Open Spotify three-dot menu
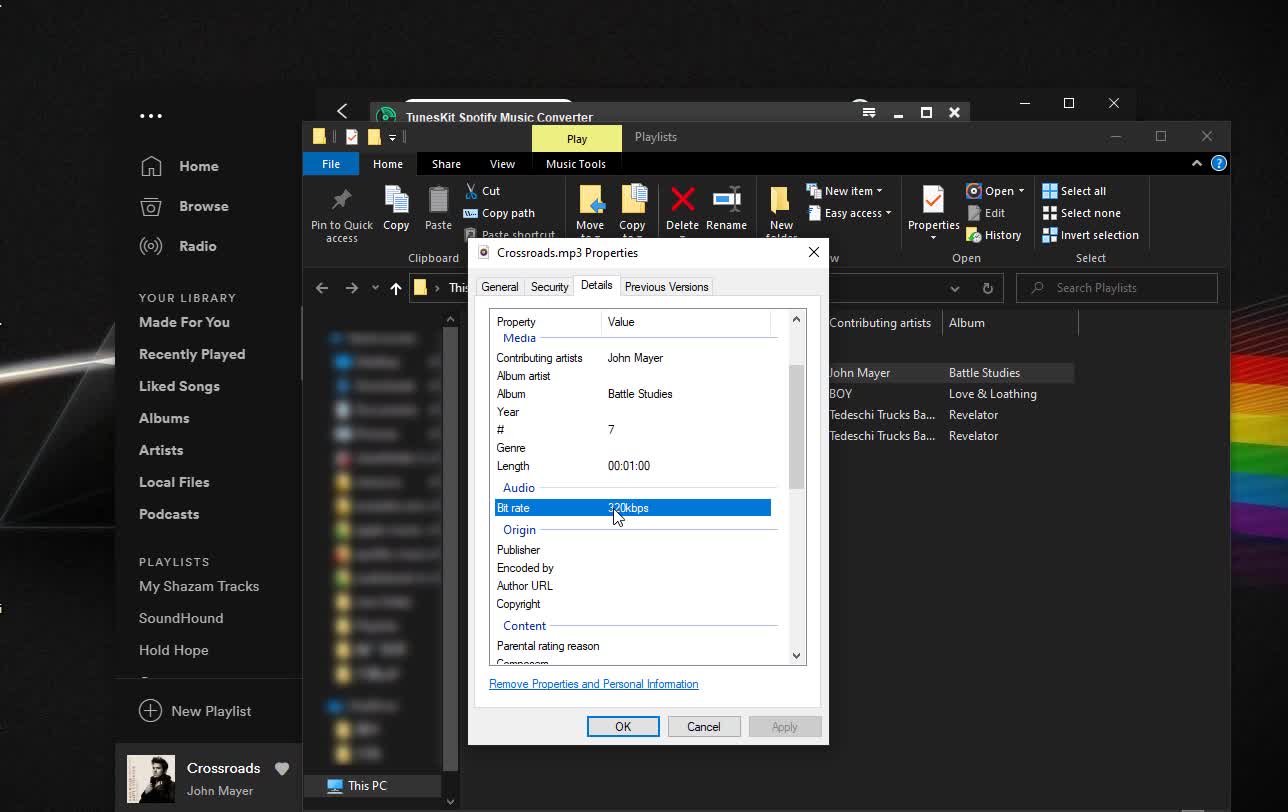This screenshot has width=1288, height=812. [151, 116]
